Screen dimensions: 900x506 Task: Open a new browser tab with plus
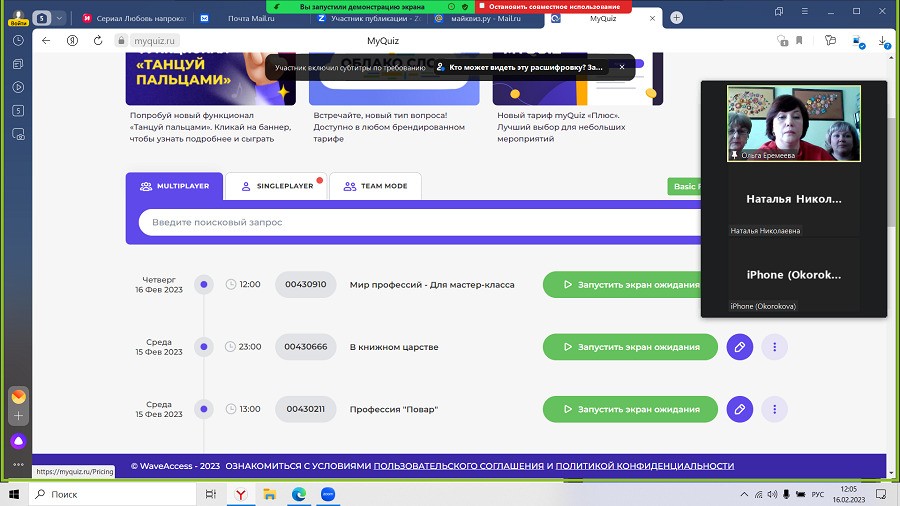676,18
